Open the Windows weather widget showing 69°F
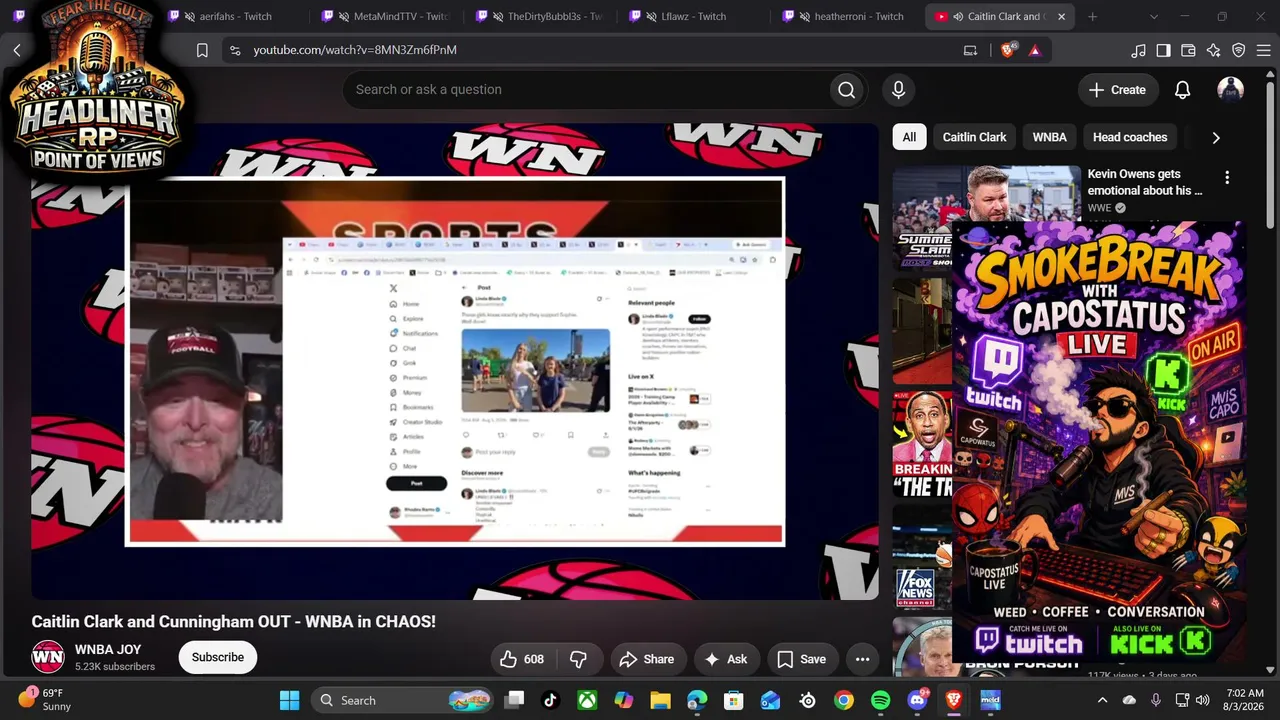This screenshot has width=1280, height=720. (x=46, y=700)
